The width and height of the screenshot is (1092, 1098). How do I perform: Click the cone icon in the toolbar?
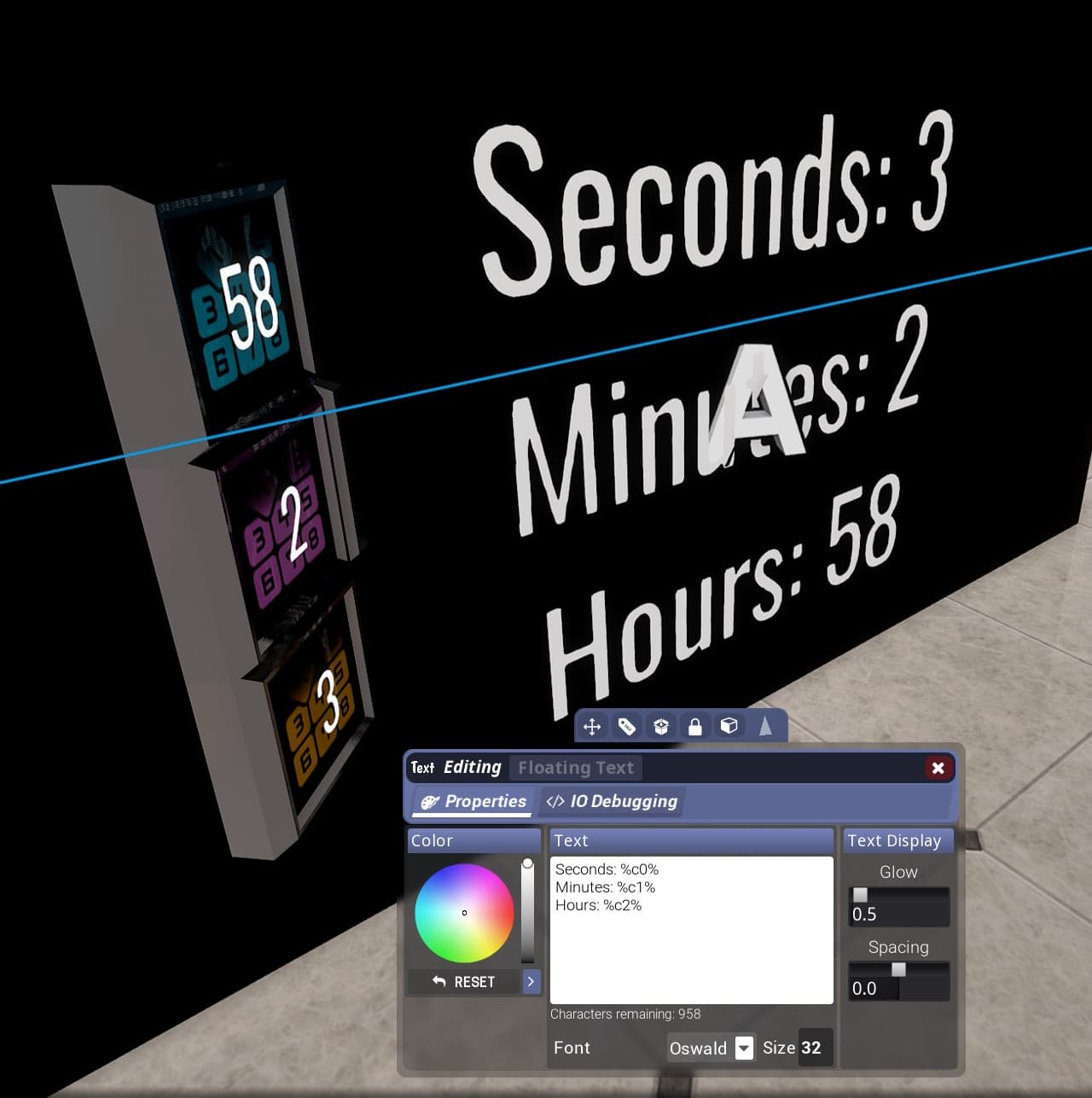(765, 726)
